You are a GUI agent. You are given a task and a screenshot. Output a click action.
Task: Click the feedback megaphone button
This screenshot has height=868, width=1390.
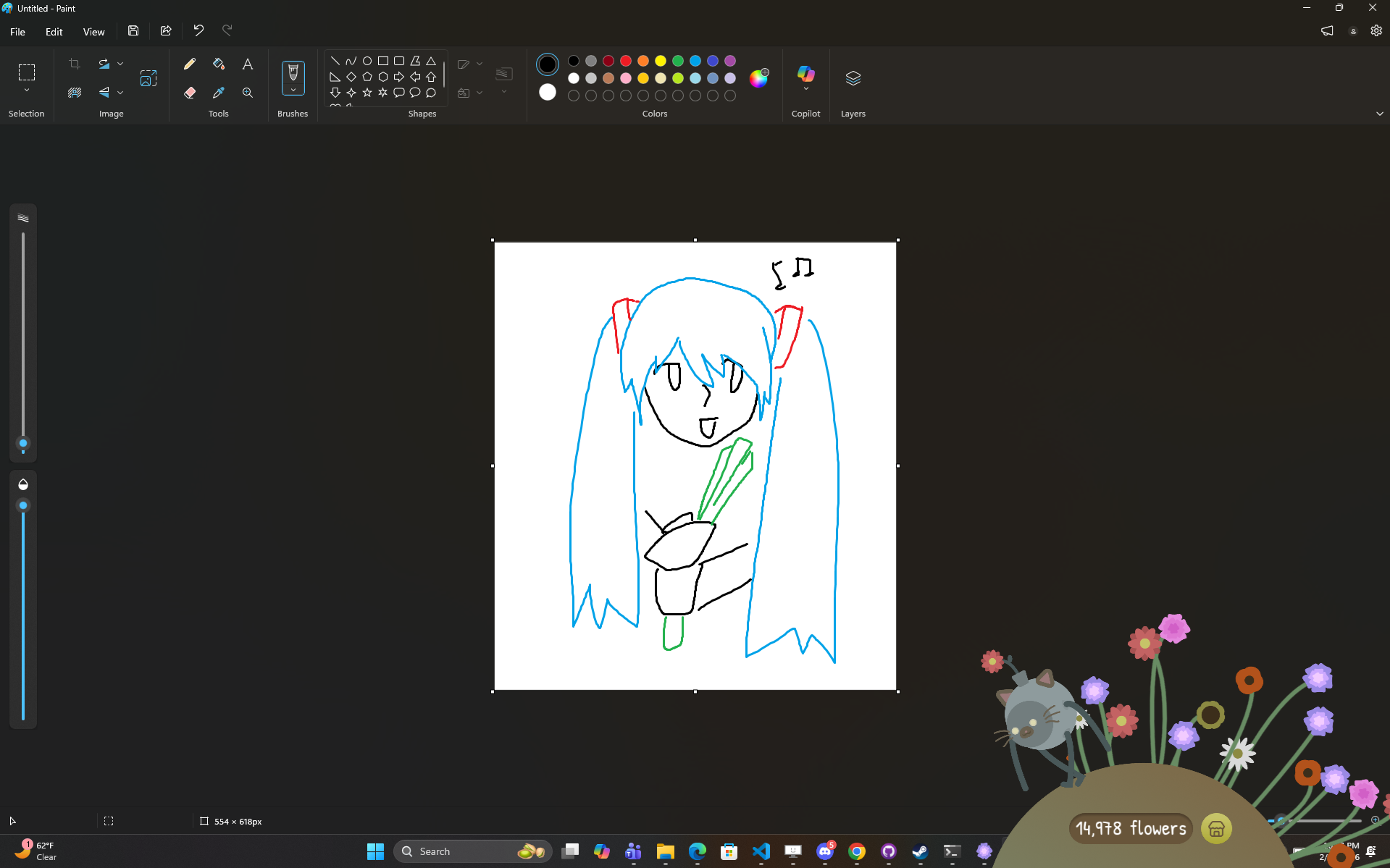click(x=1327, y=30)
